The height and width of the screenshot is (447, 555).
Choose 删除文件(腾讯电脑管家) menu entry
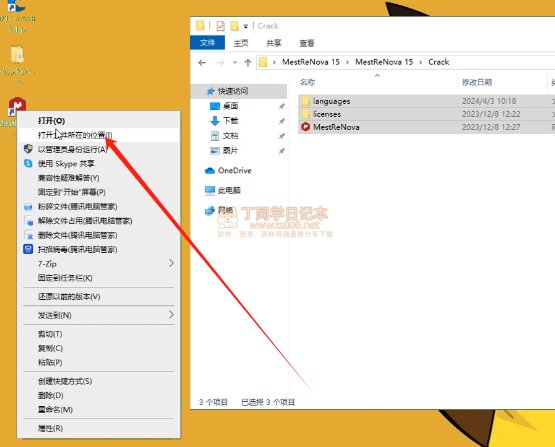coord(99,235)
